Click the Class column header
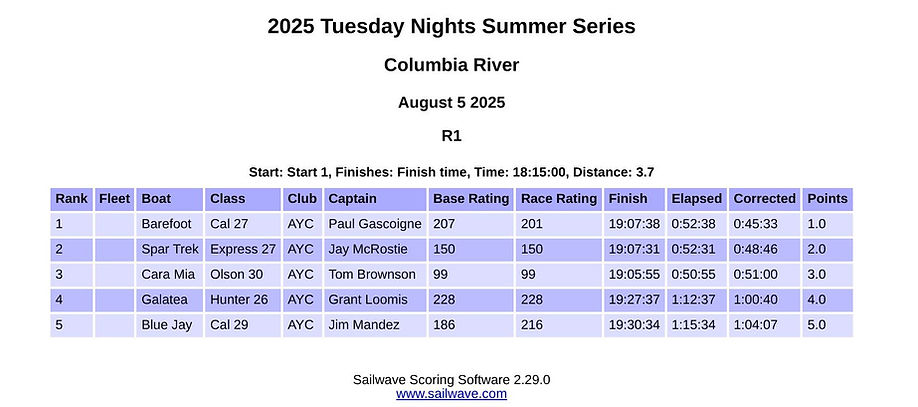This screenshot has width=918, height=407. [227, 199]
